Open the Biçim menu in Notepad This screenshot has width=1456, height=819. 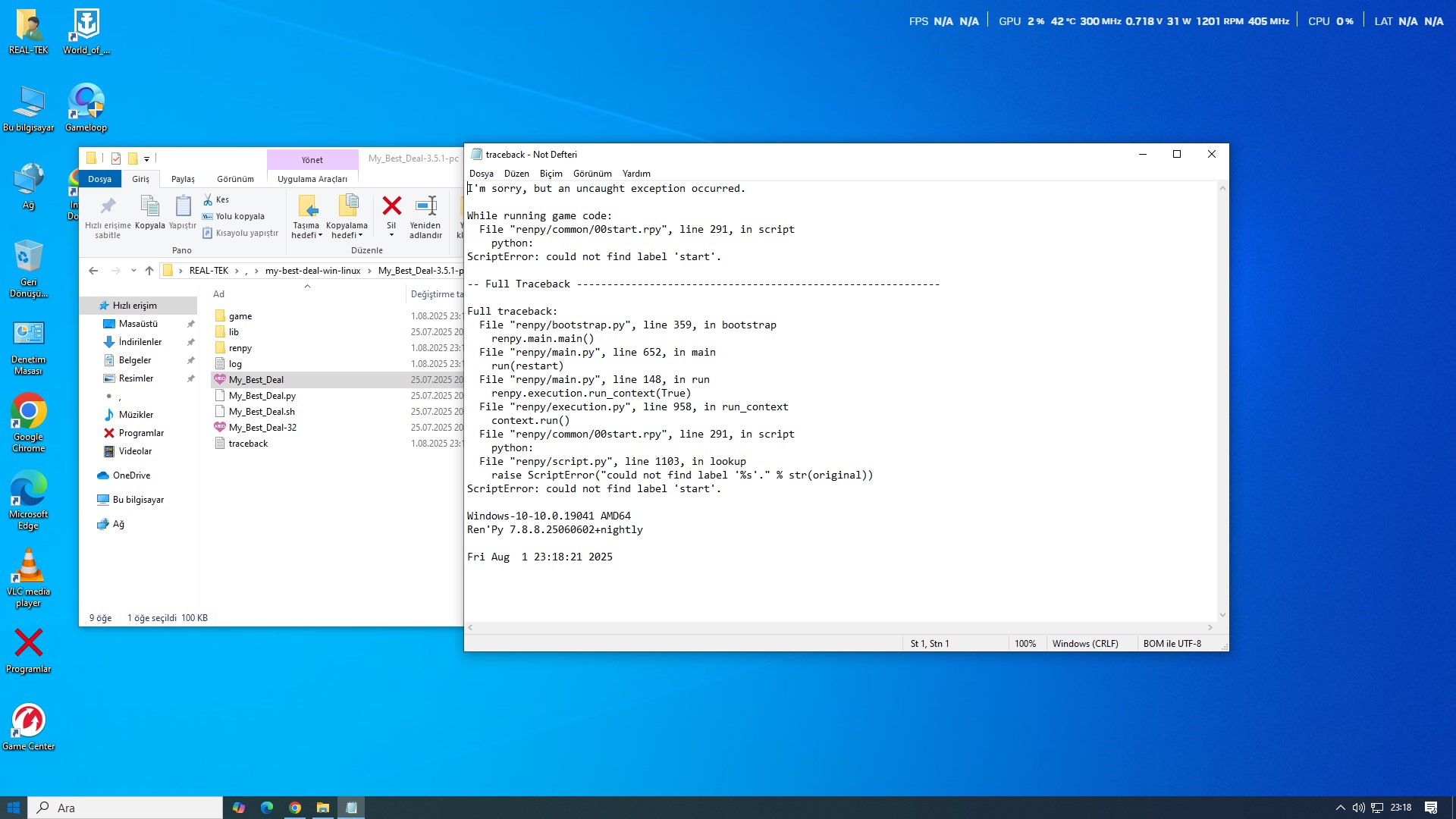(551, 174)
